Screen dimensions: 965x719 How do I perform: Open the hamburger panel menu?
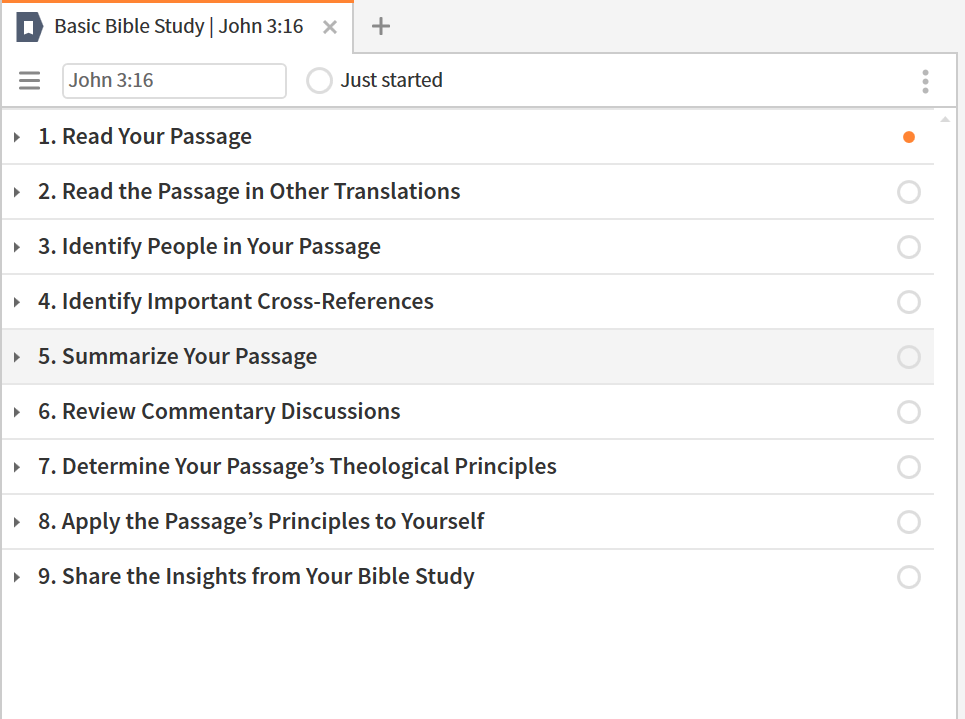tap(29, 81)
